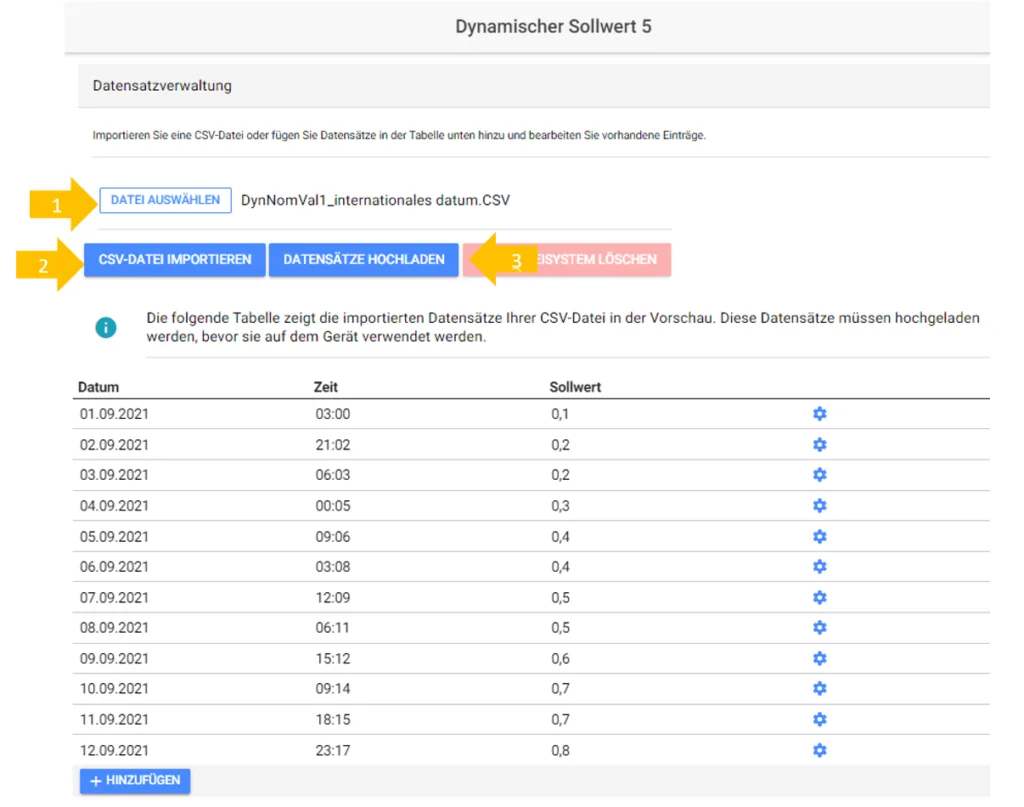
Task: Click the time value 09:06
Action: point(333,536)
